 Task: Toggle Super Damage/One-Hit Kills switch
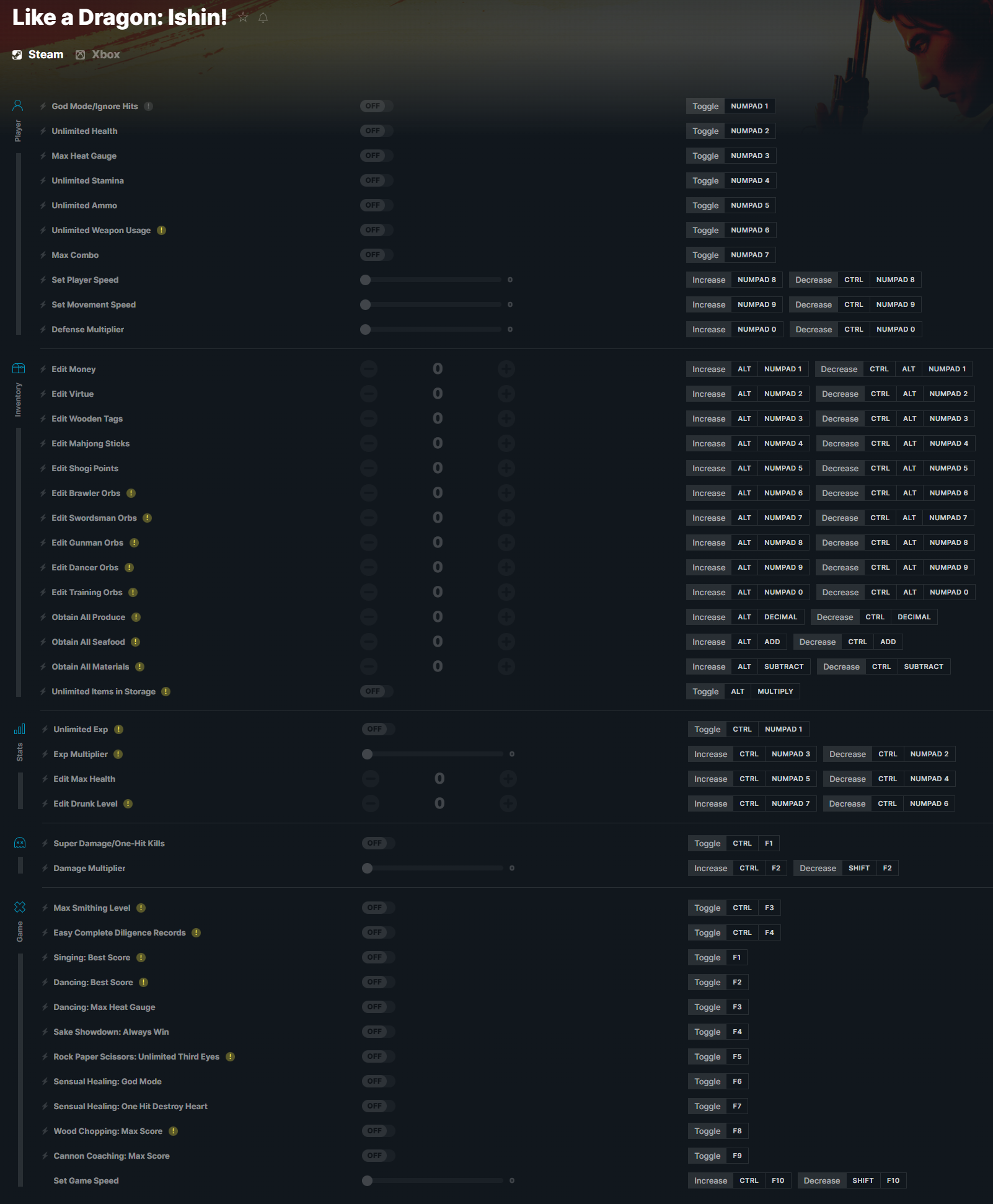tap(379, 843)
